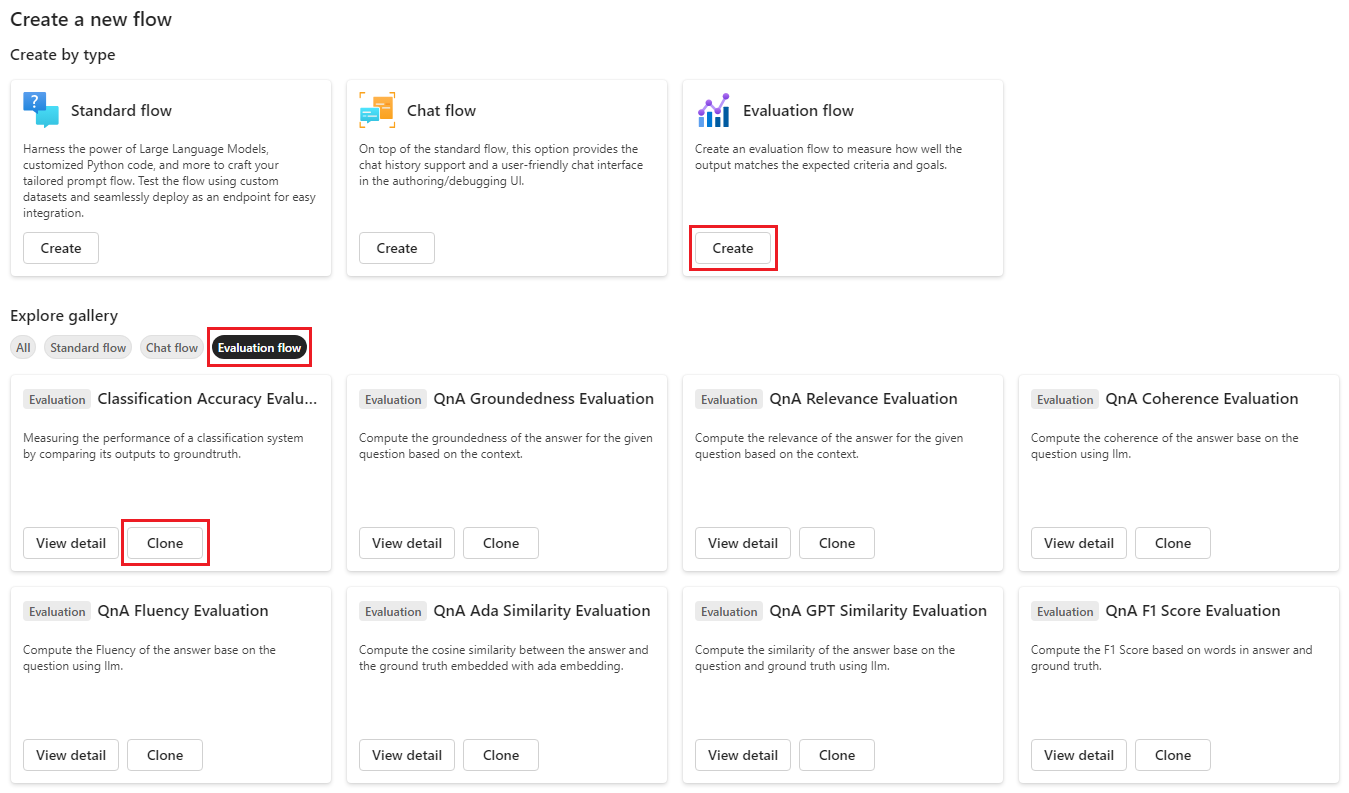Clone QnA Fluency Evaluation flow
Viewport: 1349px width, 793px height.
(165, 755)
